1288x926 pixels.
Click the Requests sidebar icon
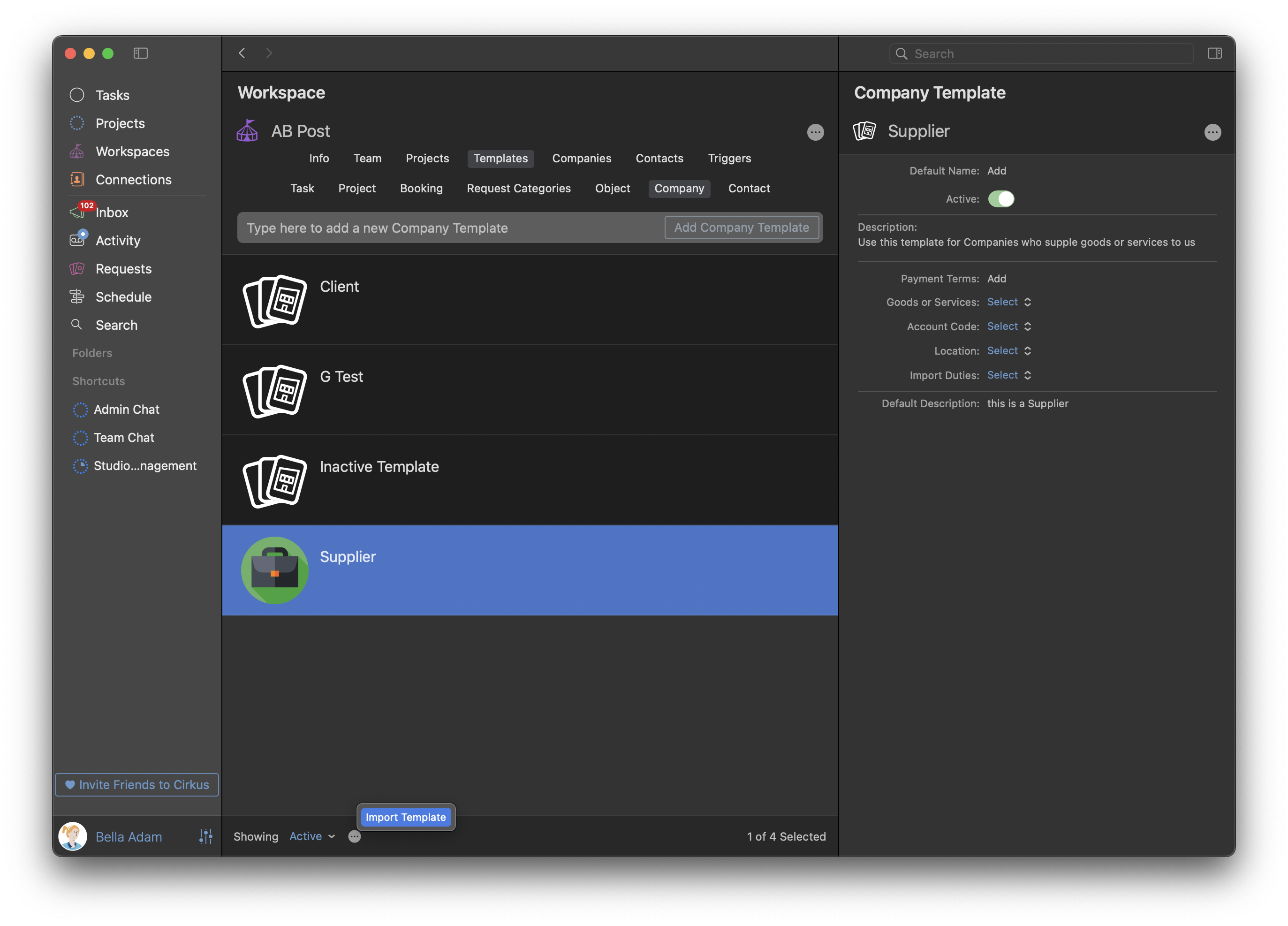[77, 269]
